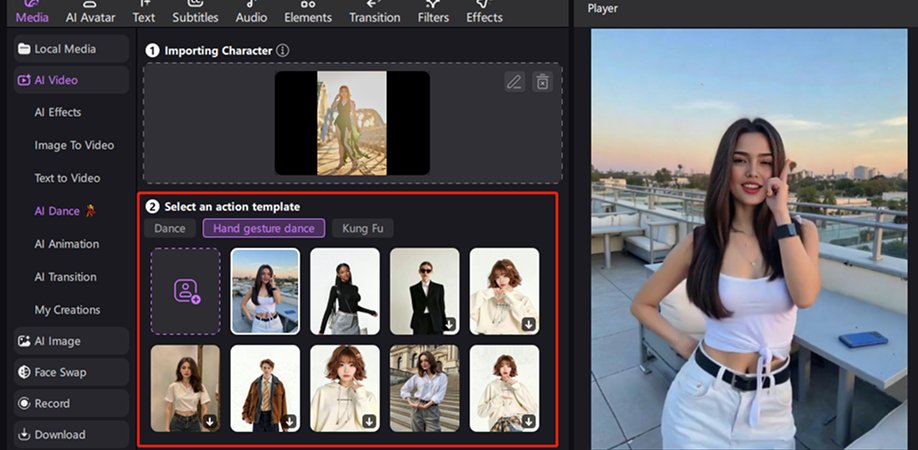The height and width of the screenshot is (450, 918).
Task: Open My Creations list
Action: tap(67, 310)
